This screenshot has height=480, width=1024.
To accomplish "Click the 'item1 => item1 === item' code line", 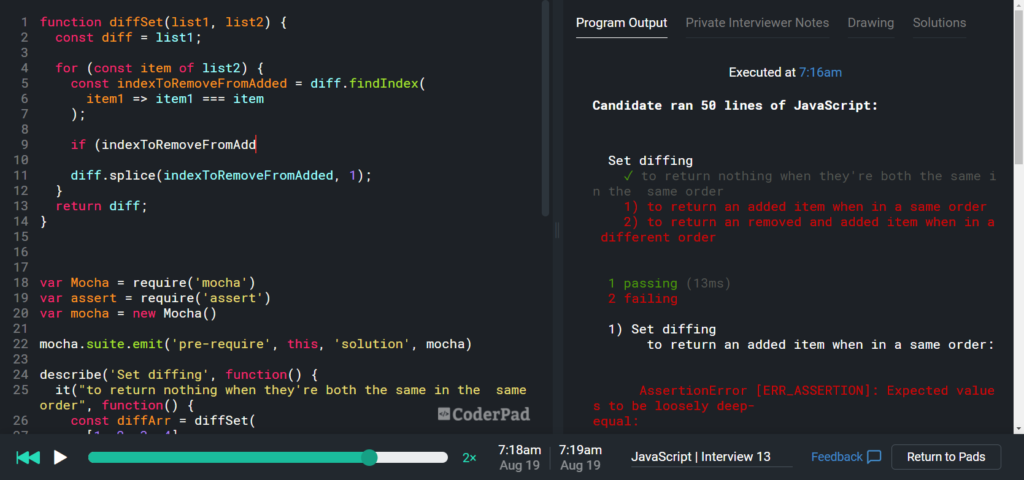I will click(x=175, y=99).
